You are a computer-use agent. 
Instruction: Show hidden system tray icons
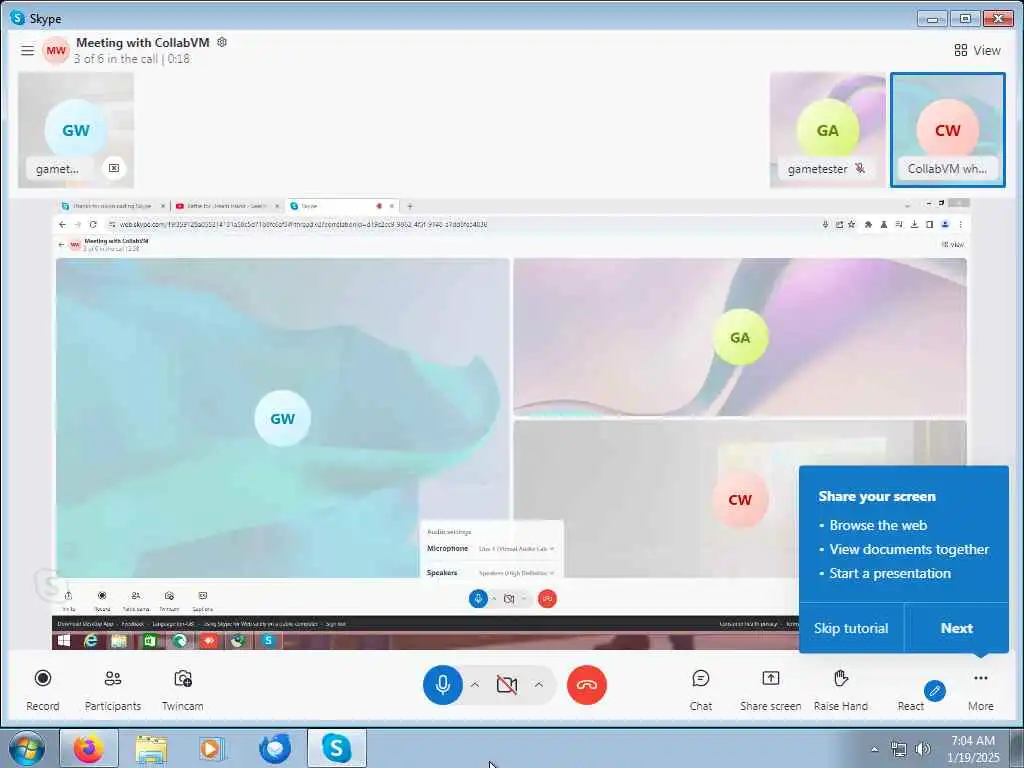(874, 749)
